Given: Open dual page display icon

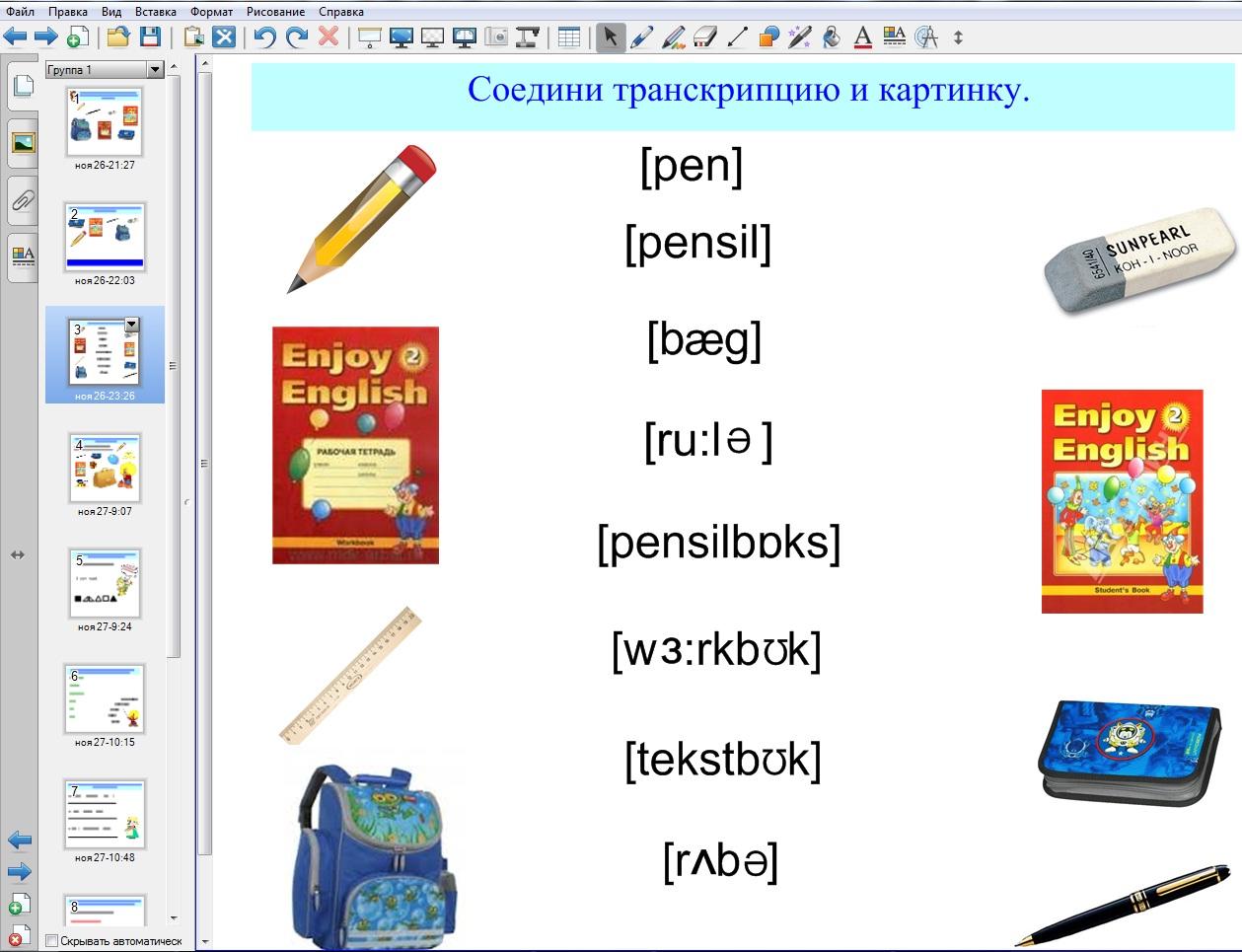Looking at the screenshot, I should pyautogui.click(x=464, y=37).
